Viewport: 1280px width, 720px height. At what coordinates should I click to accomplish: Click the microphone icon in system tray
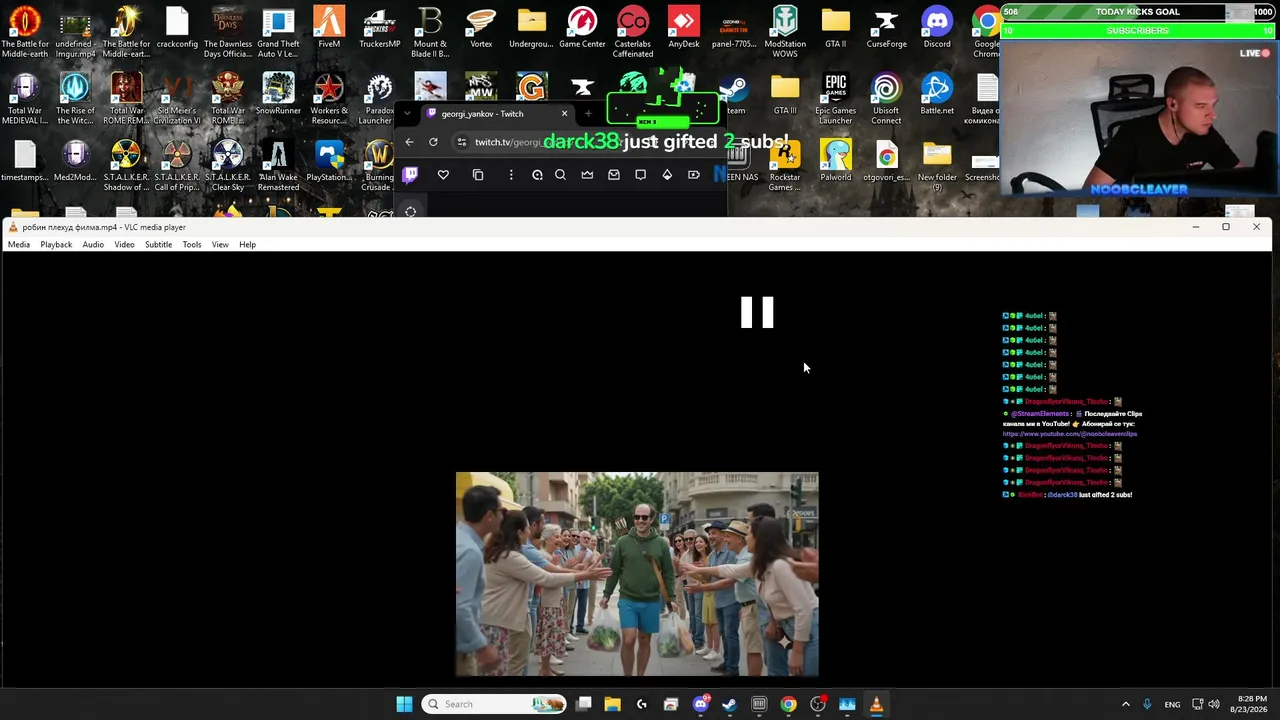[x=1147, y=704]
